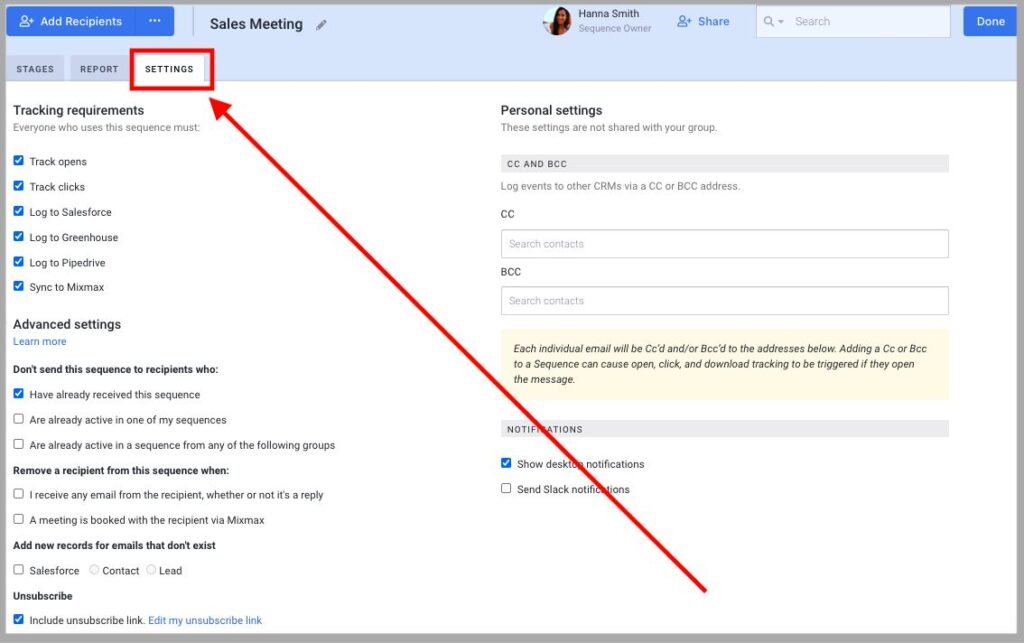Enable Are already active in my sequences
Image resolution: width=1024 pixels, height=643 pixels.
point(18,419)
